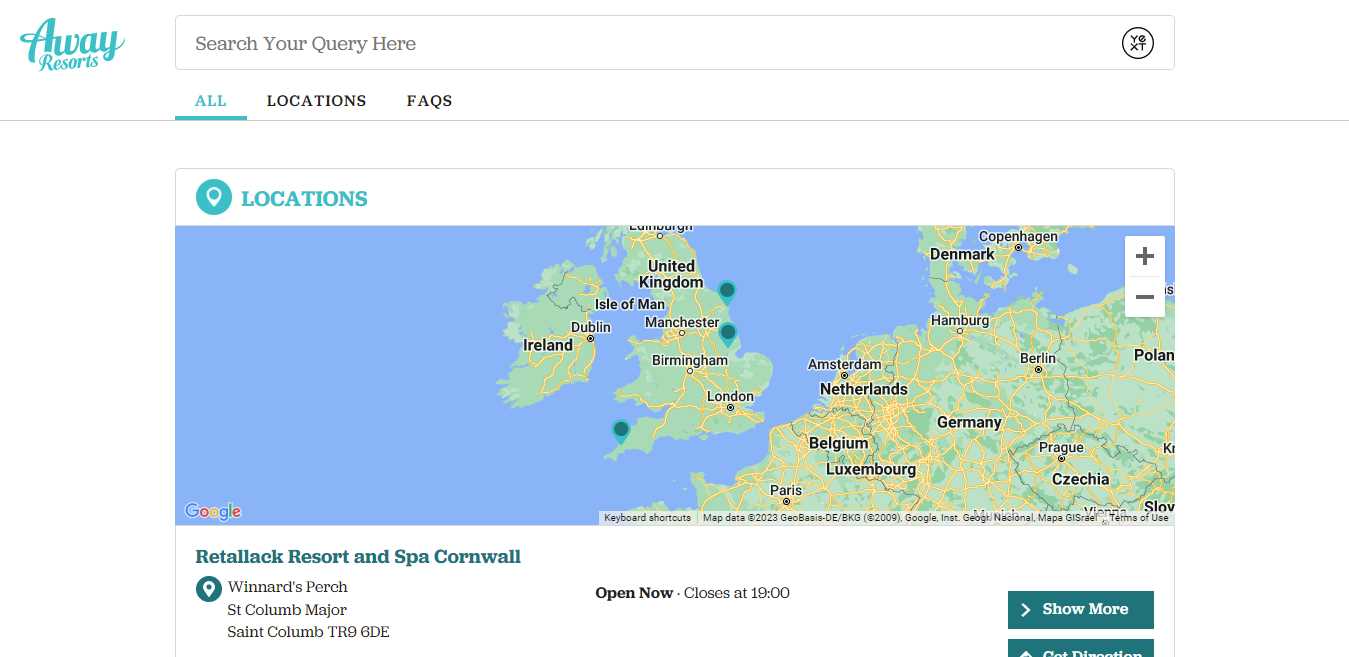Click Show More for Retallack Resort
The width and height of the screenshot is (1349, 657).
(1081, 609)
